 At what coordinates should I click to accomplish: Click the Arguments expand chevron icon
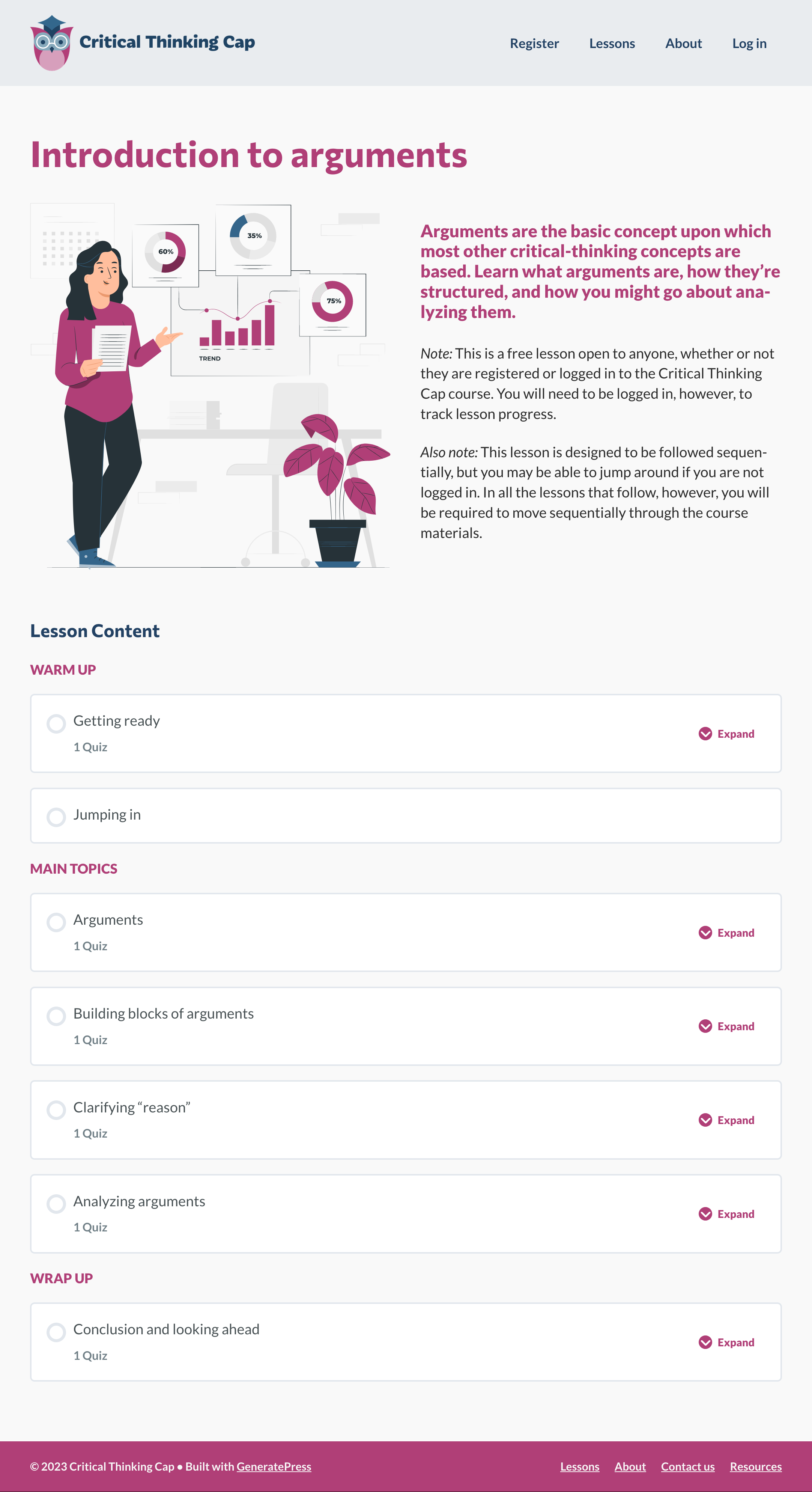705,933
